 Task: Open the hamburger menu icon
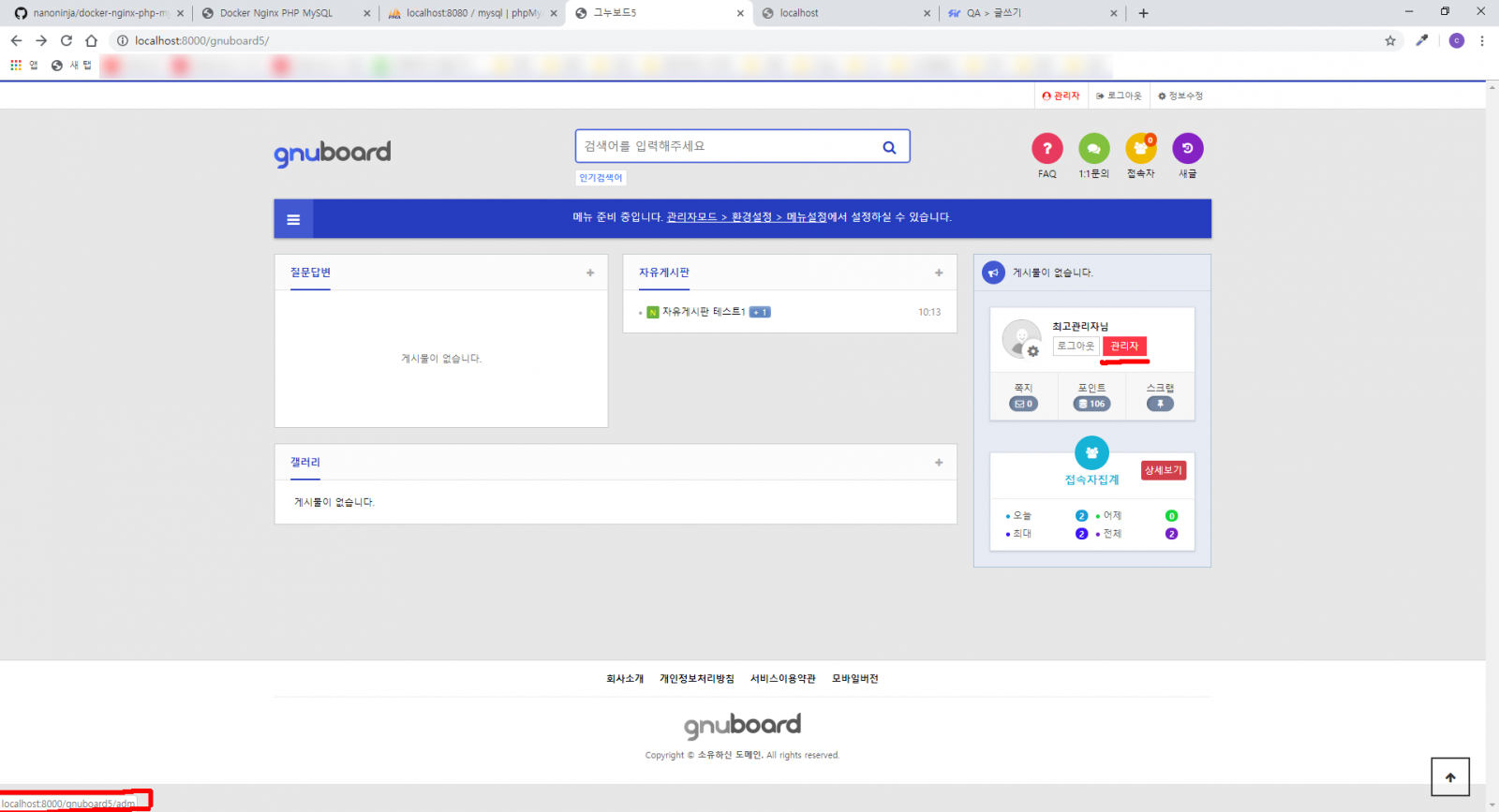pos(293,219)
